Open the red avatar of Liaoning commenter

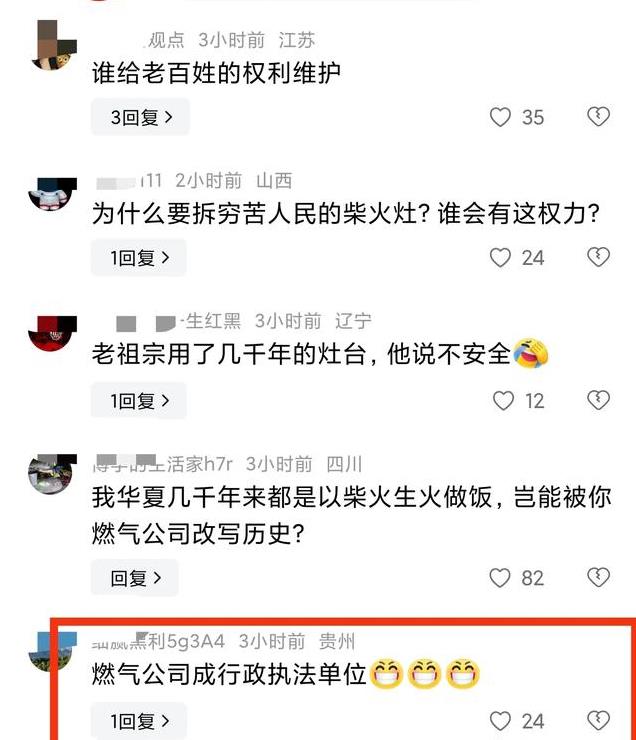(x=52, y=333)
